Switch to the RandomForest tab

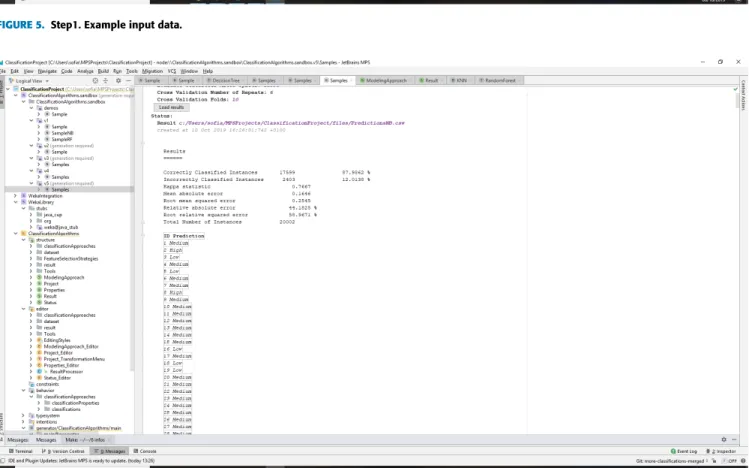498,80
